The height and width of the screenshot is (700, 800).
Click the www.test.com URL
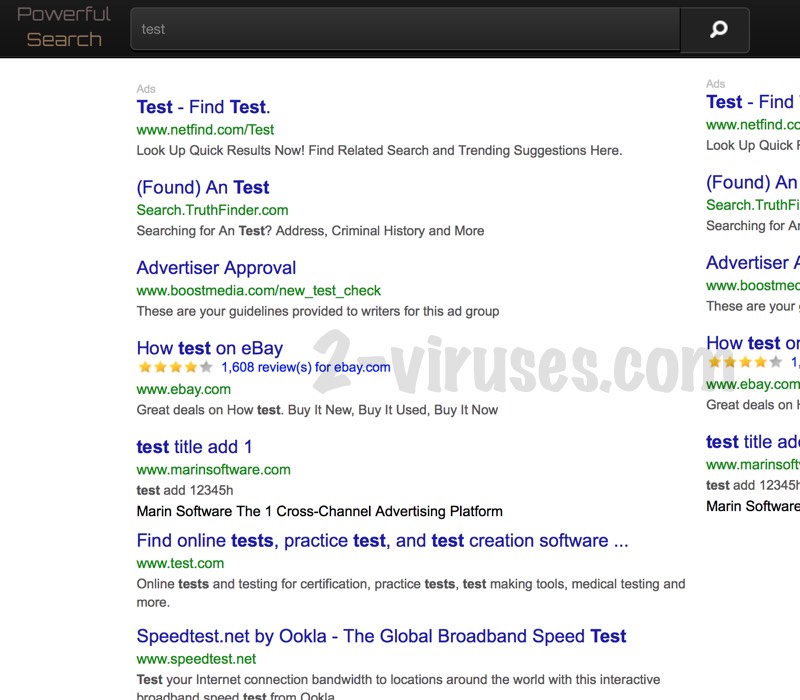pyautogui.click(x=180, y=563)
